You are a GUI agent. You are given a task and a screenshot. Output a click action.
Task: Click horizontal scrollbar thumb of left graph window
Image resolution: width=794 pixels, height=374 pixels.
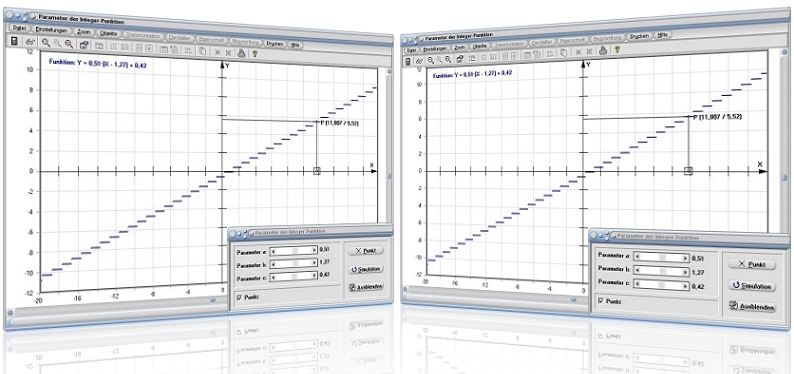[213, 299]
